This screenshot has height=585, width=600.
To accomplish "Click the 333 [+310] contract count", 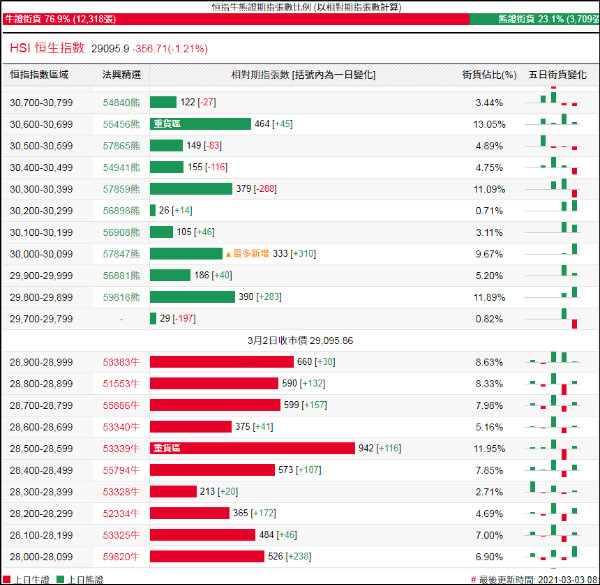I will (x=294, y=254).
